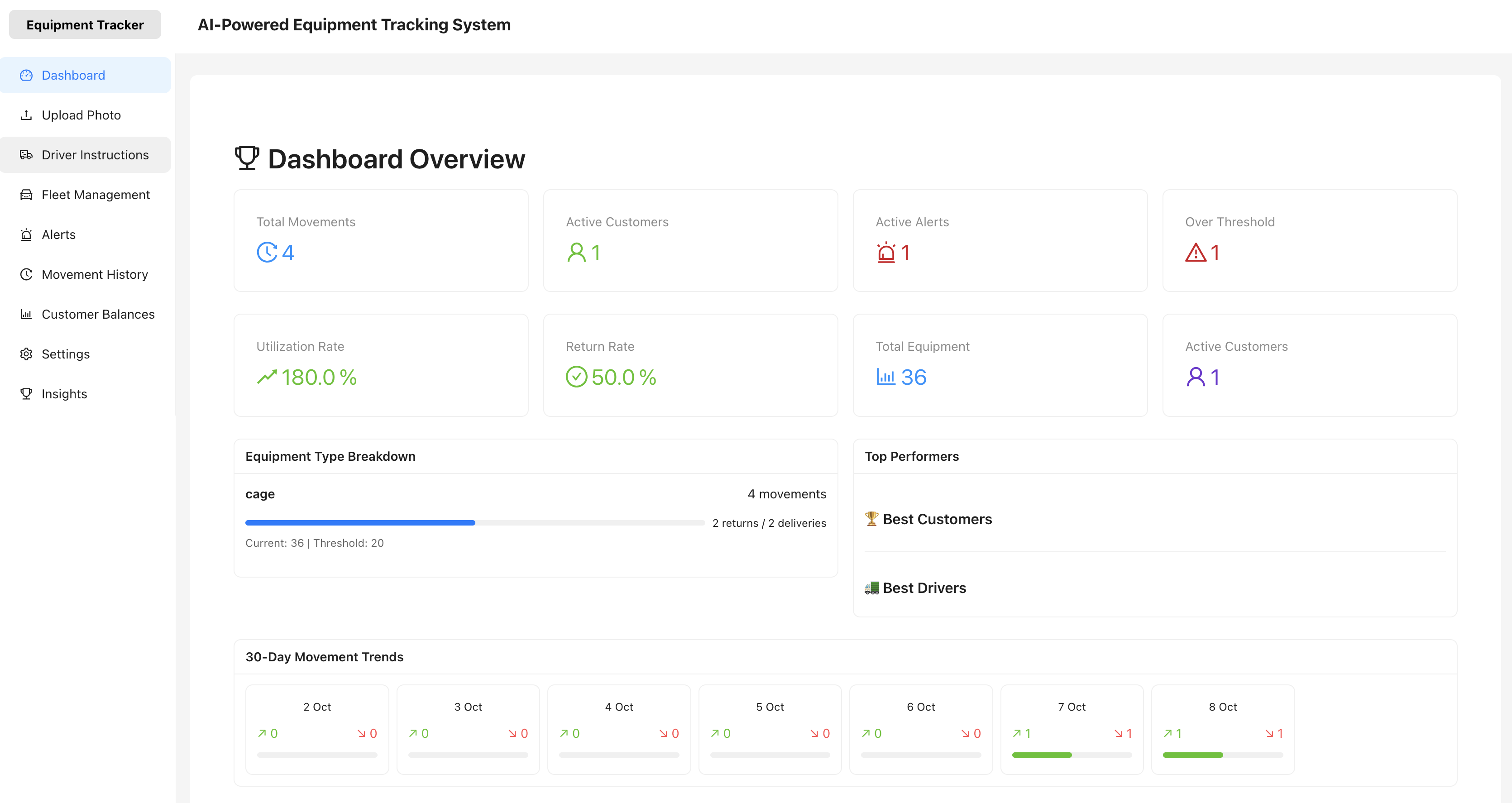The height and width of the screenshot is (803, 1512).
Task: Go to Customer Balances page
Action: 97,314
